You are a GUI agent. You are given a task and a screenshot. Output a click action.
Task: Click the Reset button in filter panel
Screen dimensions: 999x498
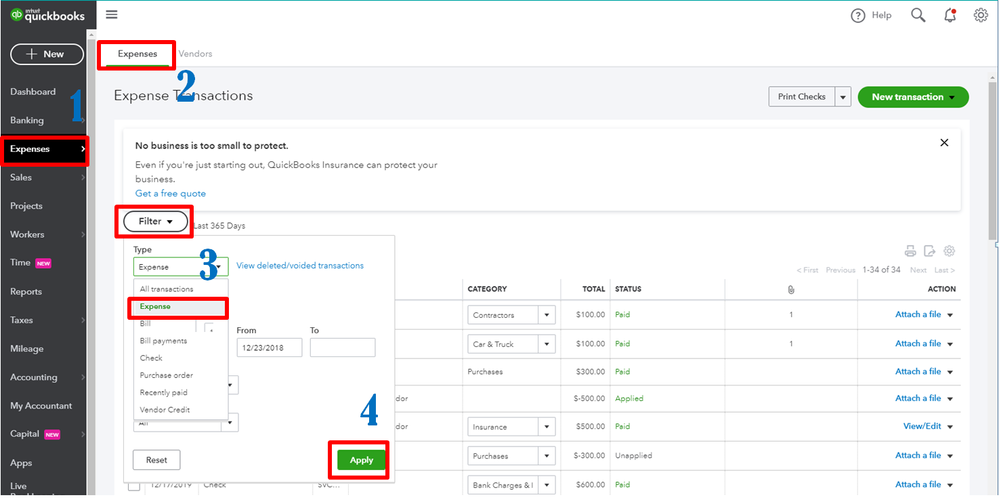(x=157, y=460)
